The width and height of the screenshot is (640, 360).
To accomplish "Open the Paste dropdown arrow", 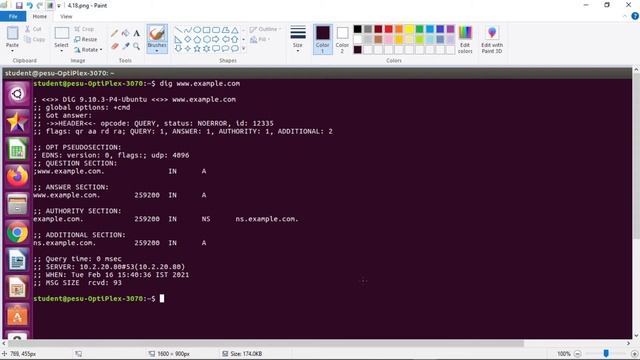I will (x=12, y=51).
